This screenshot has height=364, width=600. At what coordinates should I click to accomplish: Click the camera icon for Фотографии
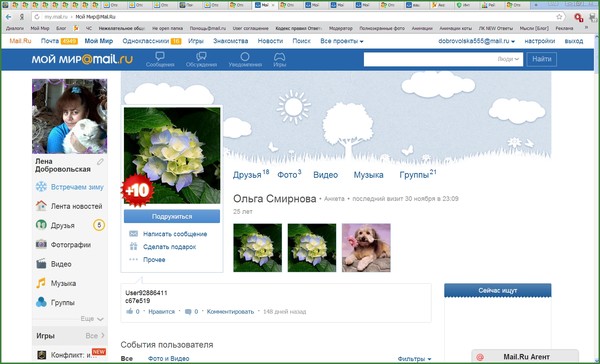[x=41, y=244]
